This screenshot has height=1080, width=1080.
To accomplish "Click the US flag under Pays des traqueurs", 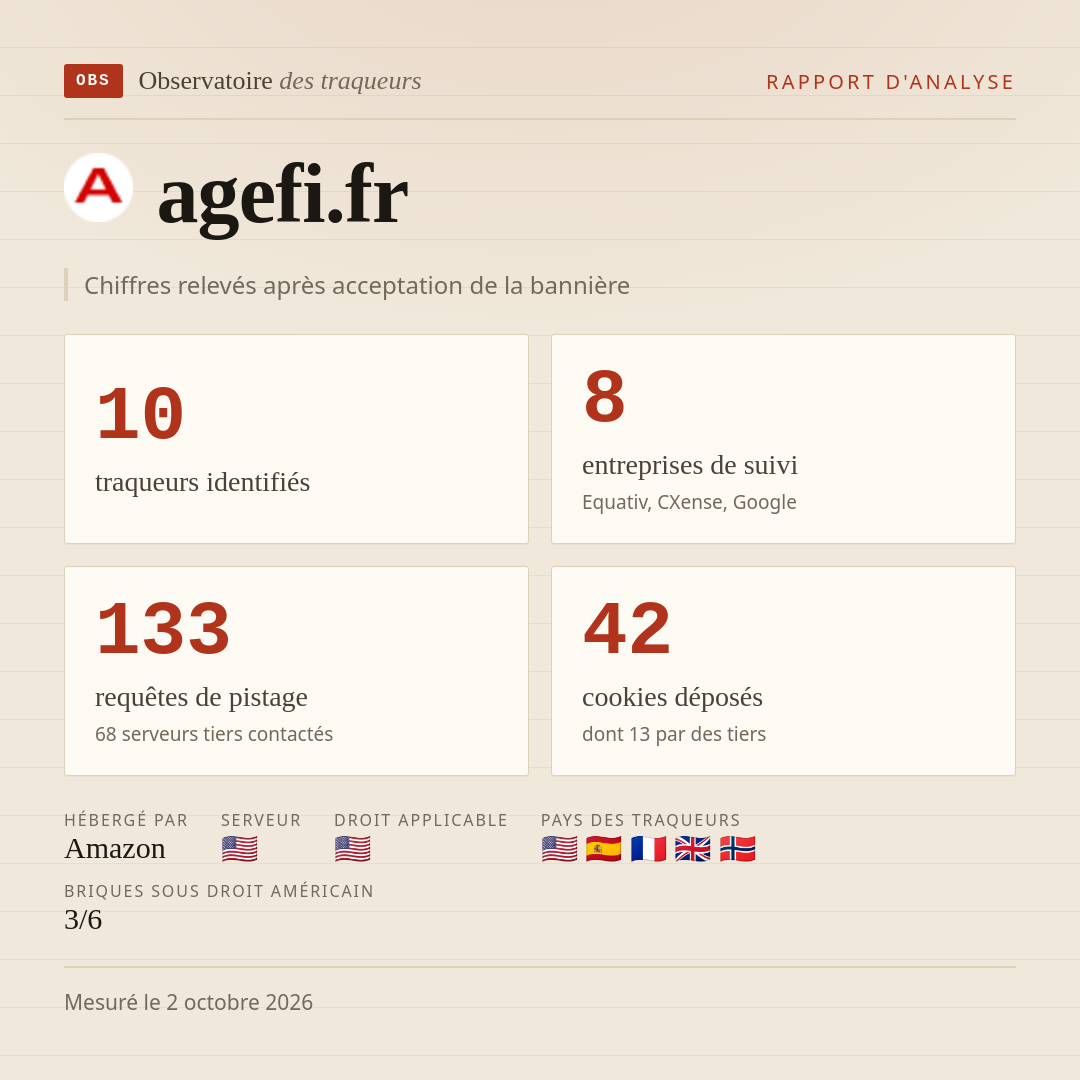I will (x=559, y=849).
